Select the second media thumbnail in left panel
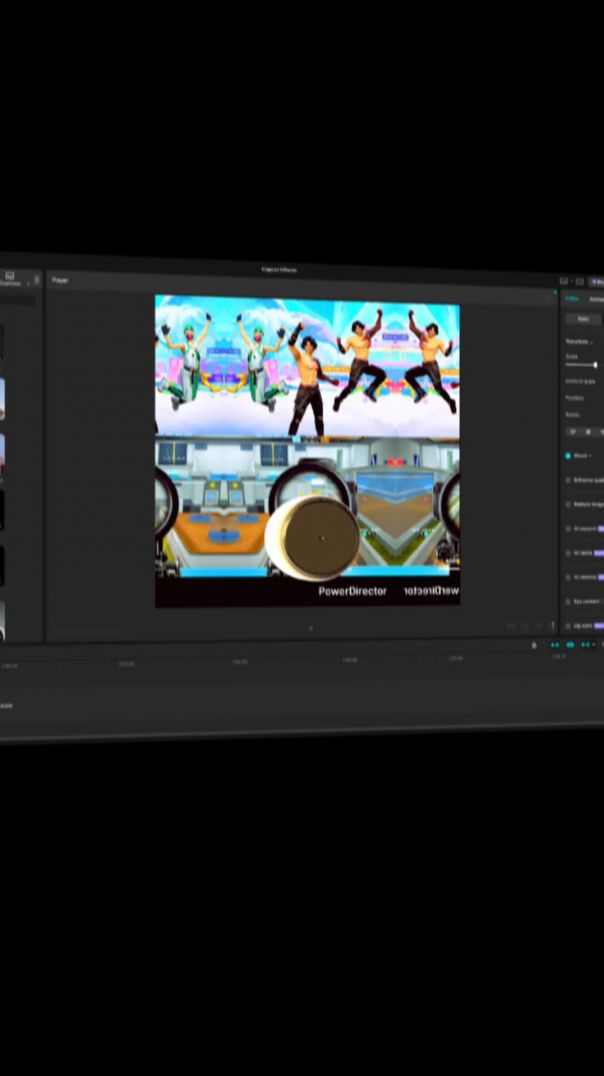 pos(0,400)
